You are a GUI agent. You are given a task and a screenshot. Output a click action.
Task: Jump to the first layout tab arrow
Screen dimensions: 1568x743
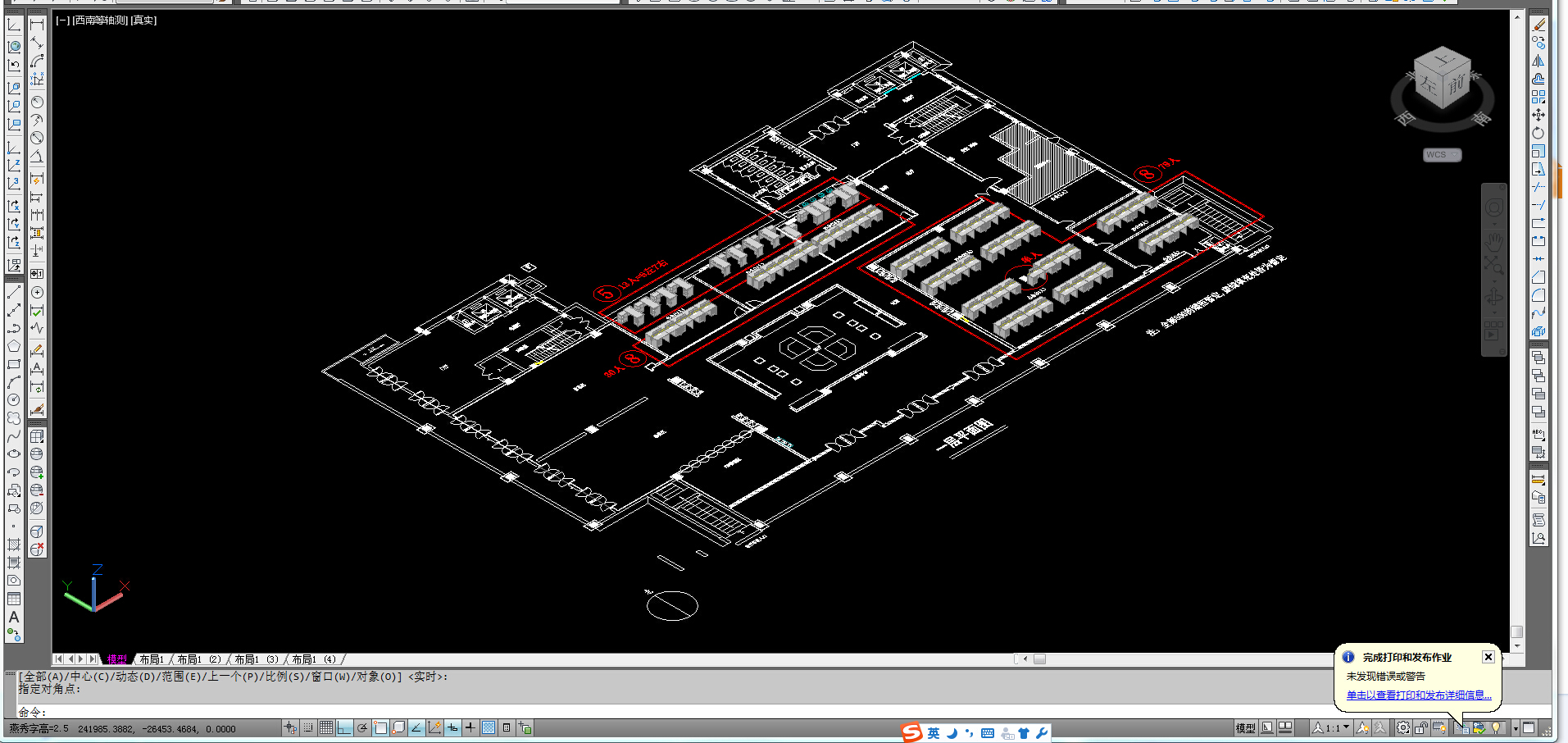[x=58, y=659]
